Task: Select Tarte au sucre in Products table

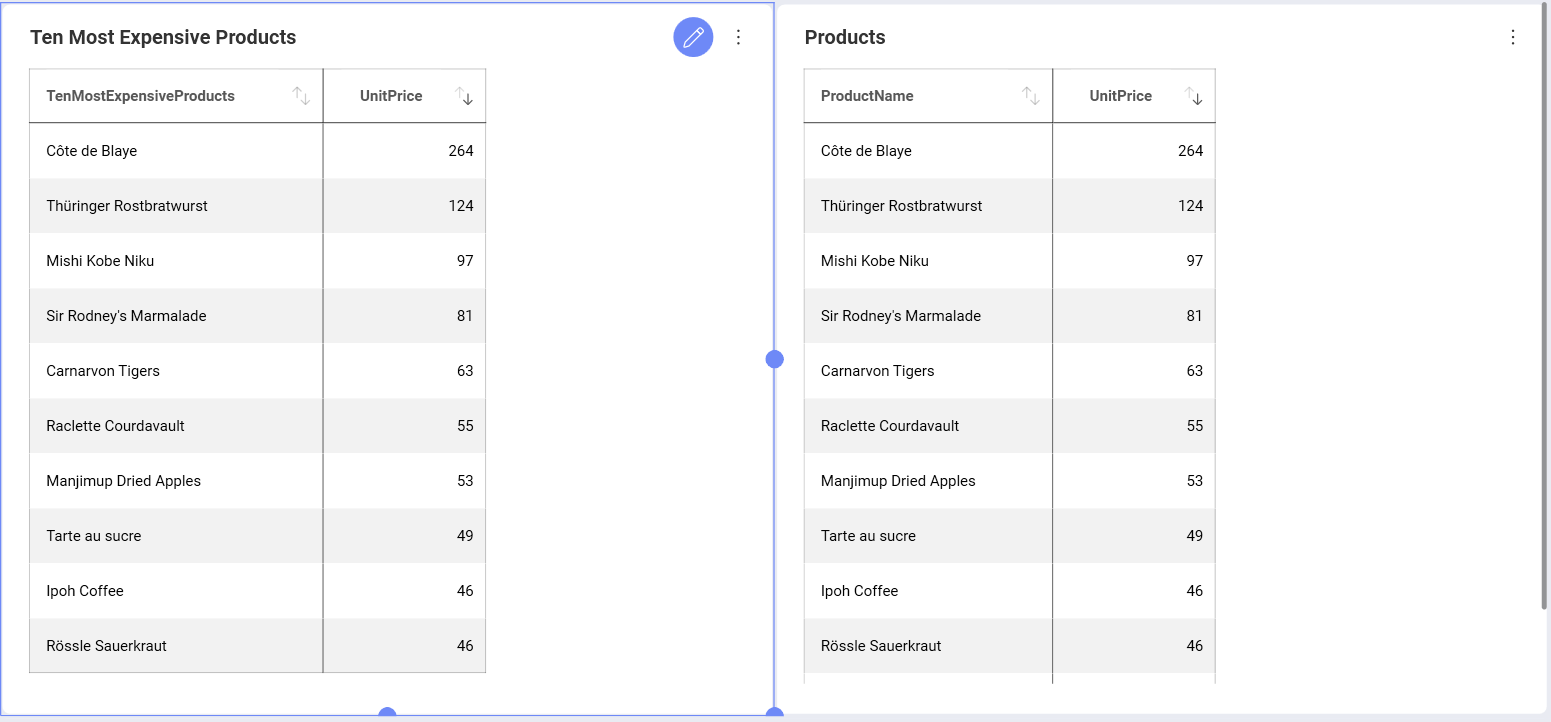Action: point(868,536)
